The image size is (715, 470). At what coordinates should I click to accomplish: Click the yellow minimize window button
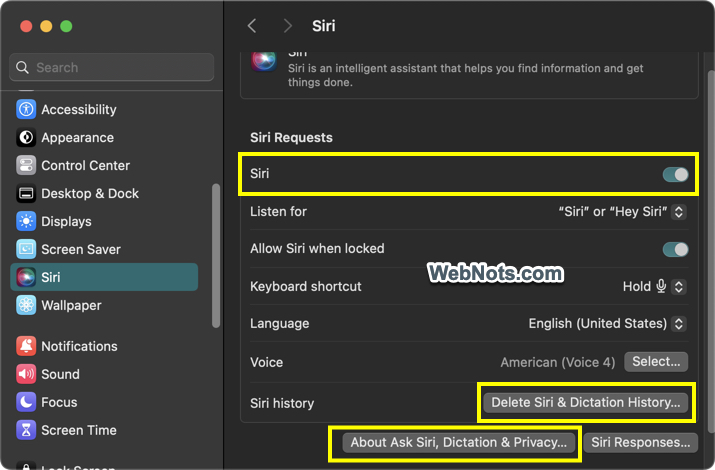[x=46, y=26]
